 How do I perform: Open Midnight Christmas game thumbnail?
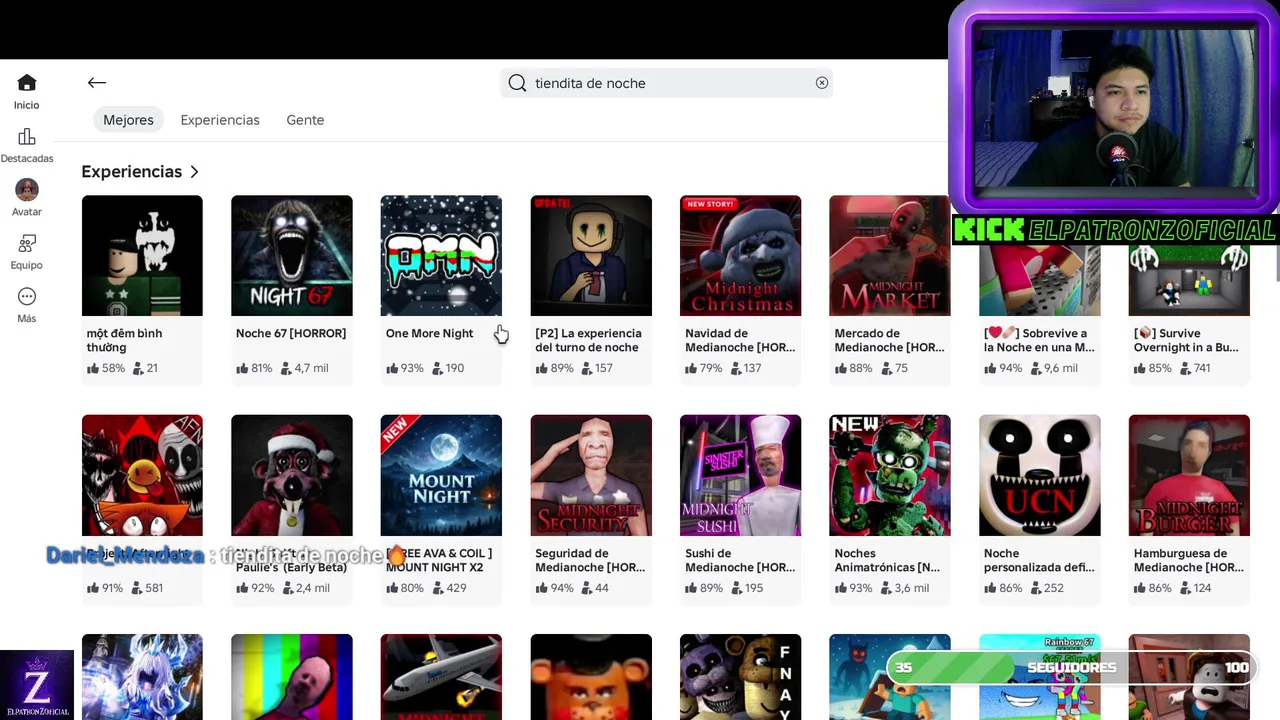tap(740, 255)
